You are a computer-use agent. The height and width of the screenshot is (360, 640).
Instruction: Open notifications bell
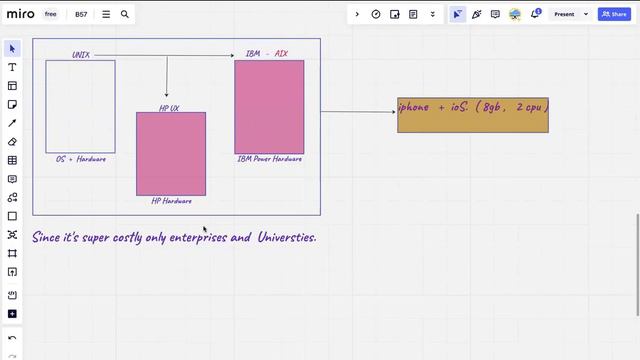(535, 14)
